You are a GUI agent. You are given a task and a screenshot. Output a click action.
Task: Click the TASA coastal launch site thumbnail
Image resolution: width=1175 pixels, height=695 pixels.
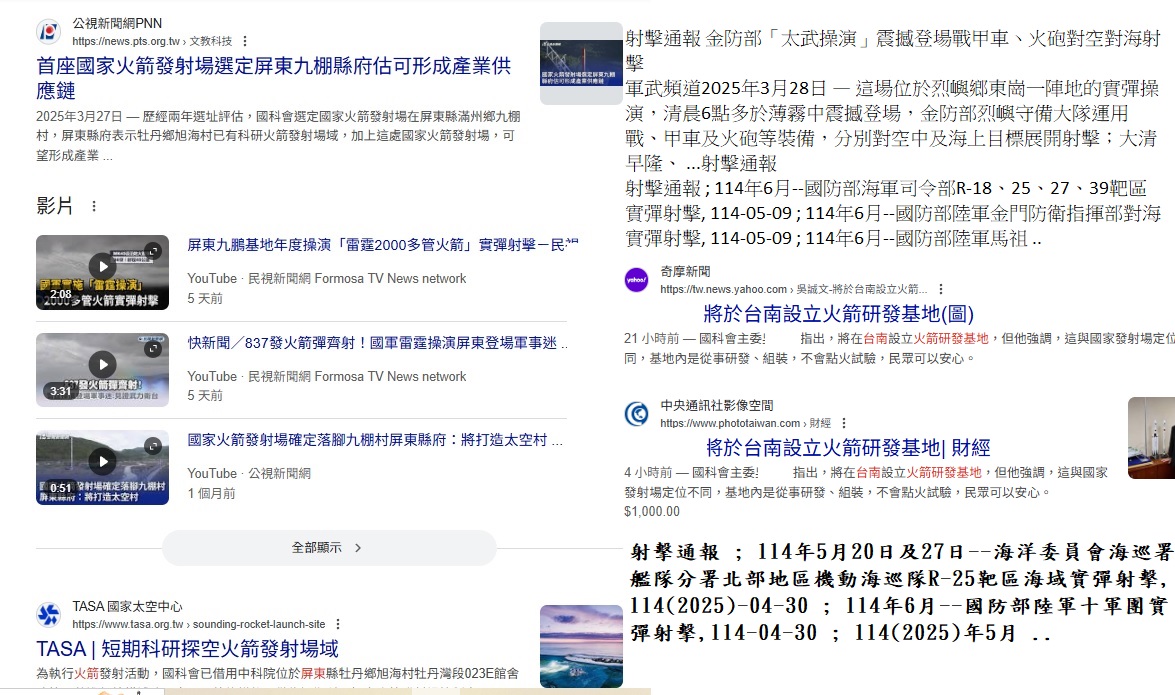pyautogui.click(x=582, y=646)
